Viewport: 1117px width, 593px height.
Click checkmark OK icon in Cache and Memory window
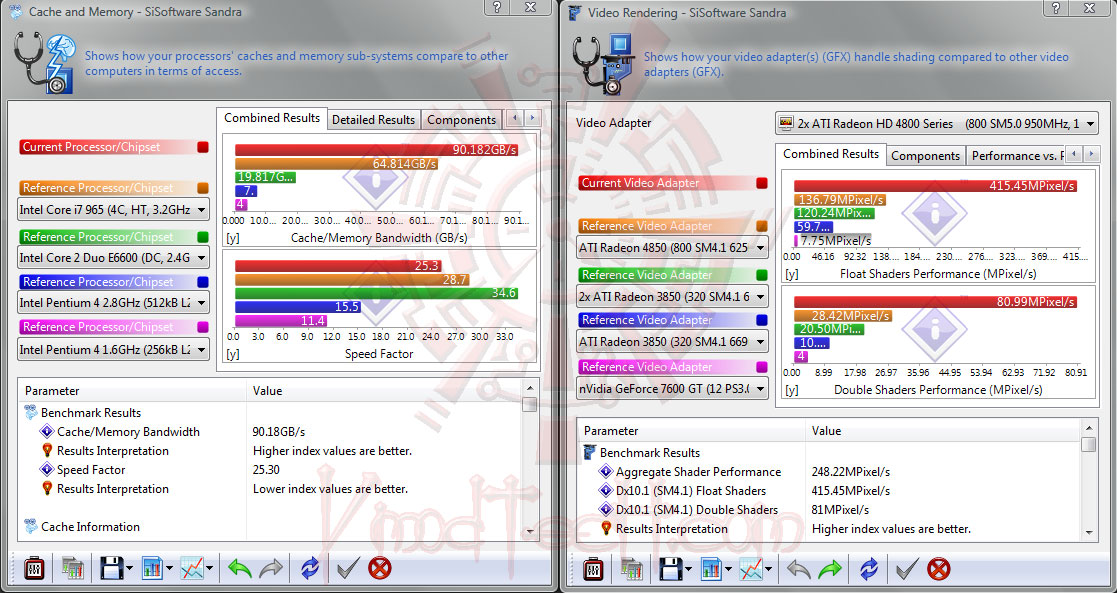pyautogui.click(x=348, y=568)
